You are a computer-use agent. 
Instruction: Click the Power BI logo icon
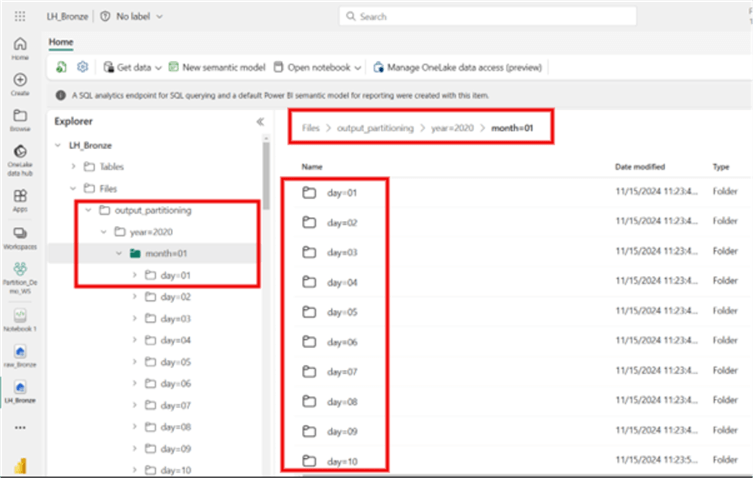coord(20,466)
